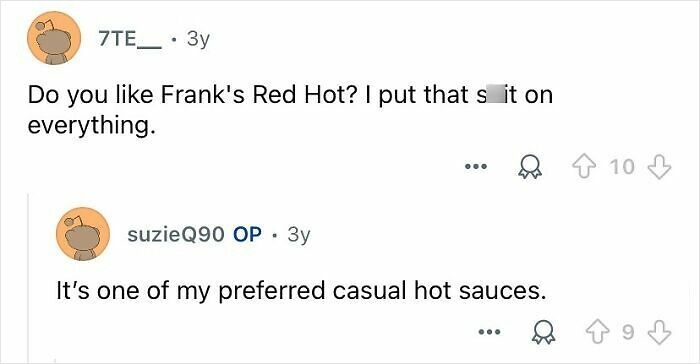This screenshot has width=700, height=364.
Task: Open the 7TE__ username link
Action: click(130, 39)
